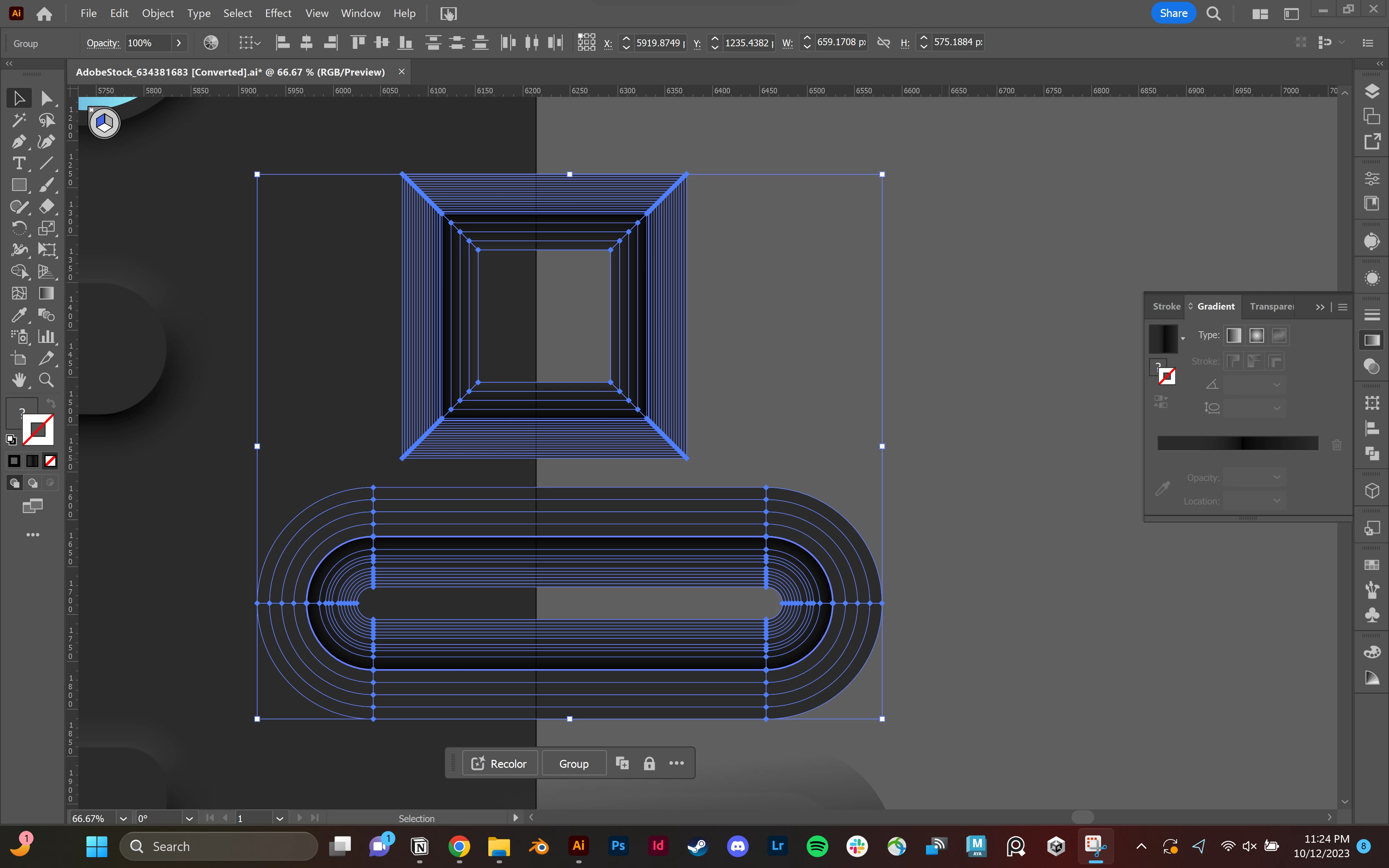Image resolution: width=1389 pixels, height=868 pixels.
Task: Select Linear Gradient type
Action: coord(1233,335)
